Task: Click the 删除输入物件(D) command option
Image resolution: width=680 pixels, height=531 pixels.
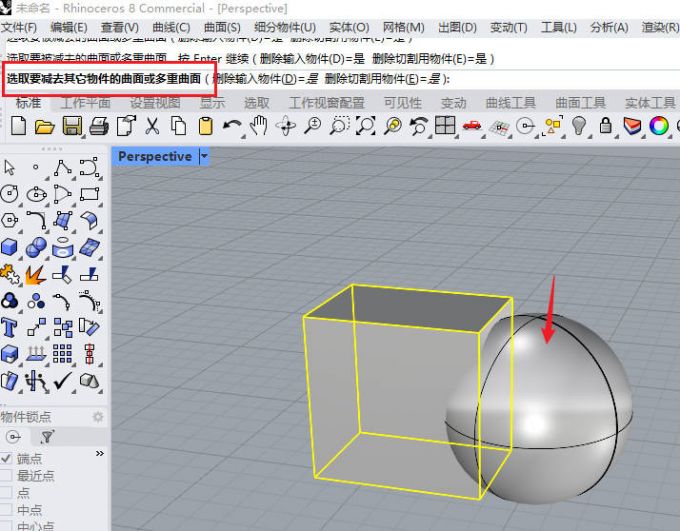Action: pos(265,79)
